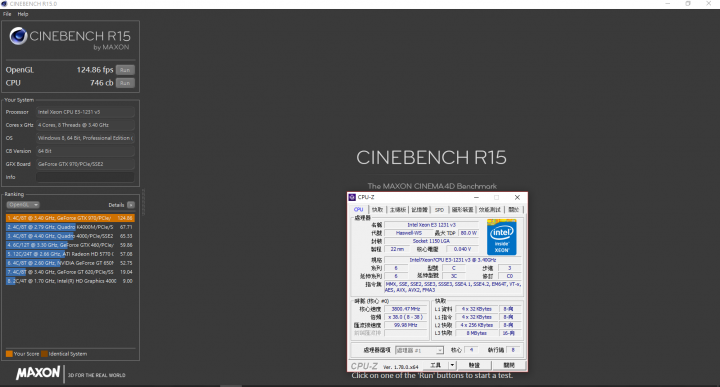Click the 80.0 W TDP field
The image size is (720, 387).
pyautogui.click(x=469, y=233)
